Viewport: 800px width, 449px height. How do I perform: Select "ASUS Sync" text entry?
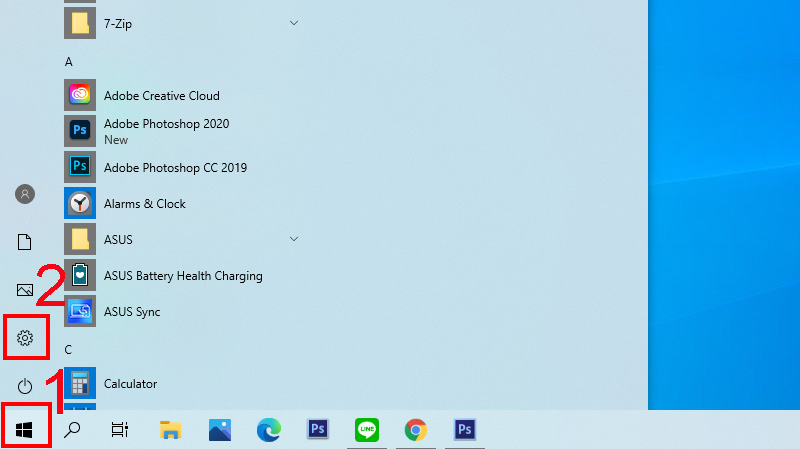(x=132, y=312)
